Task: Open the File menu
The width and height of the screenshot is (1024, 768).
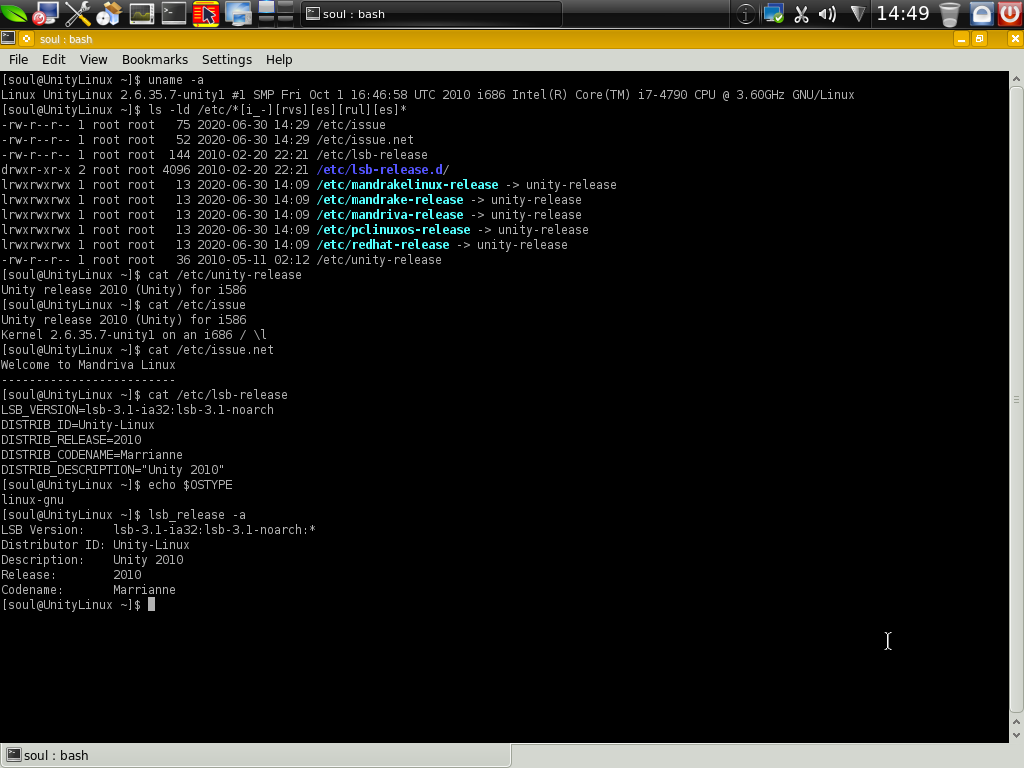Action: (x=18, y=59)
